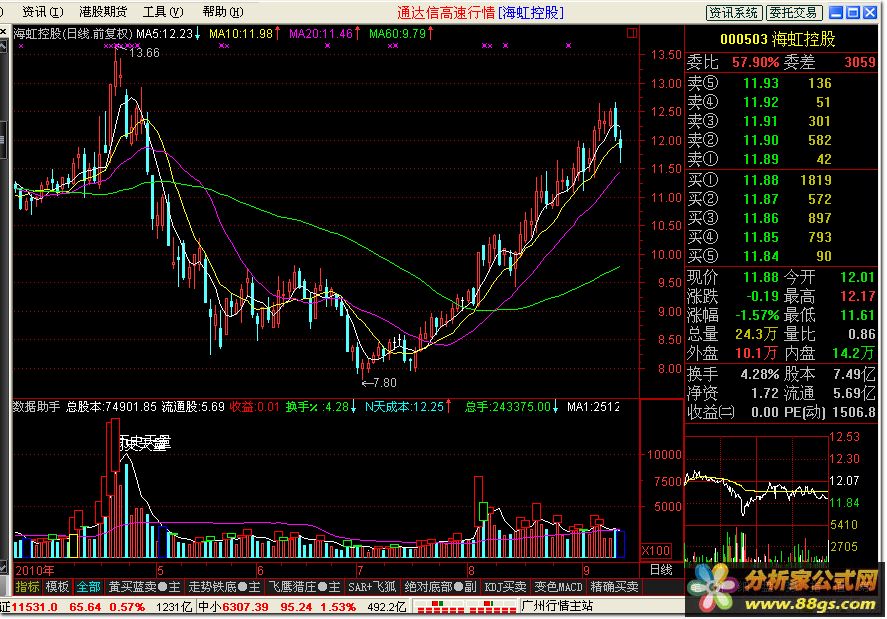Switch to 绝对底部●副 indicator
The height and width of the screenshot is (619, 887).
[441, 587]
